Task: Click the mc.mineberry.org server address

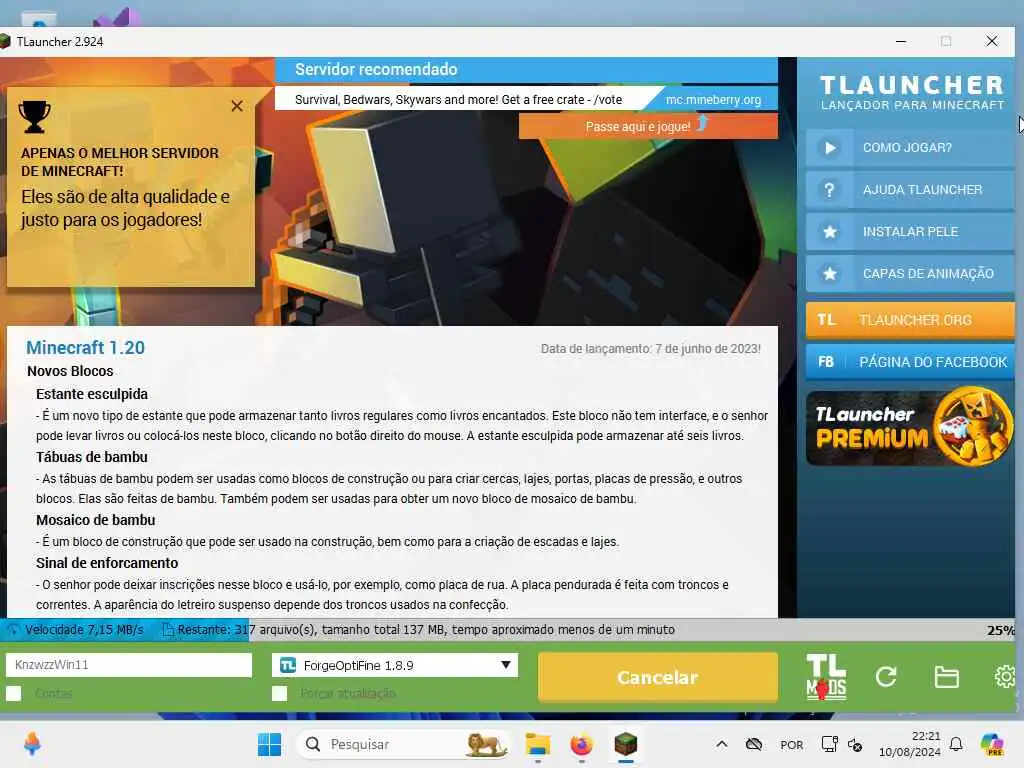Action: click(x=713, y=100)
